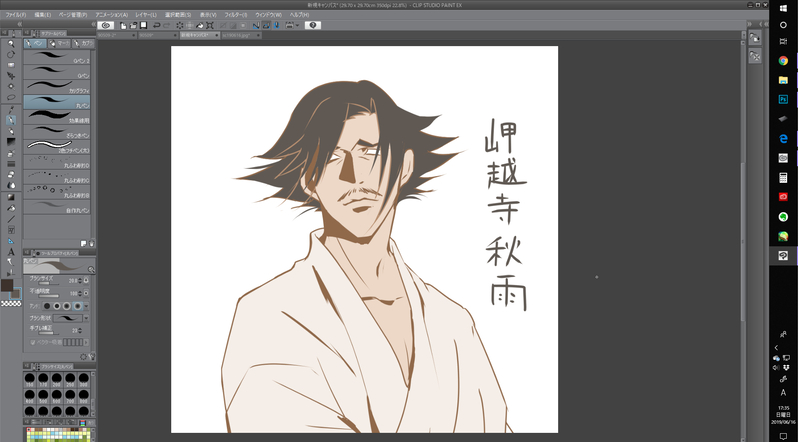
Task: Select the Blend tool
Action: (x=11, y=185)
